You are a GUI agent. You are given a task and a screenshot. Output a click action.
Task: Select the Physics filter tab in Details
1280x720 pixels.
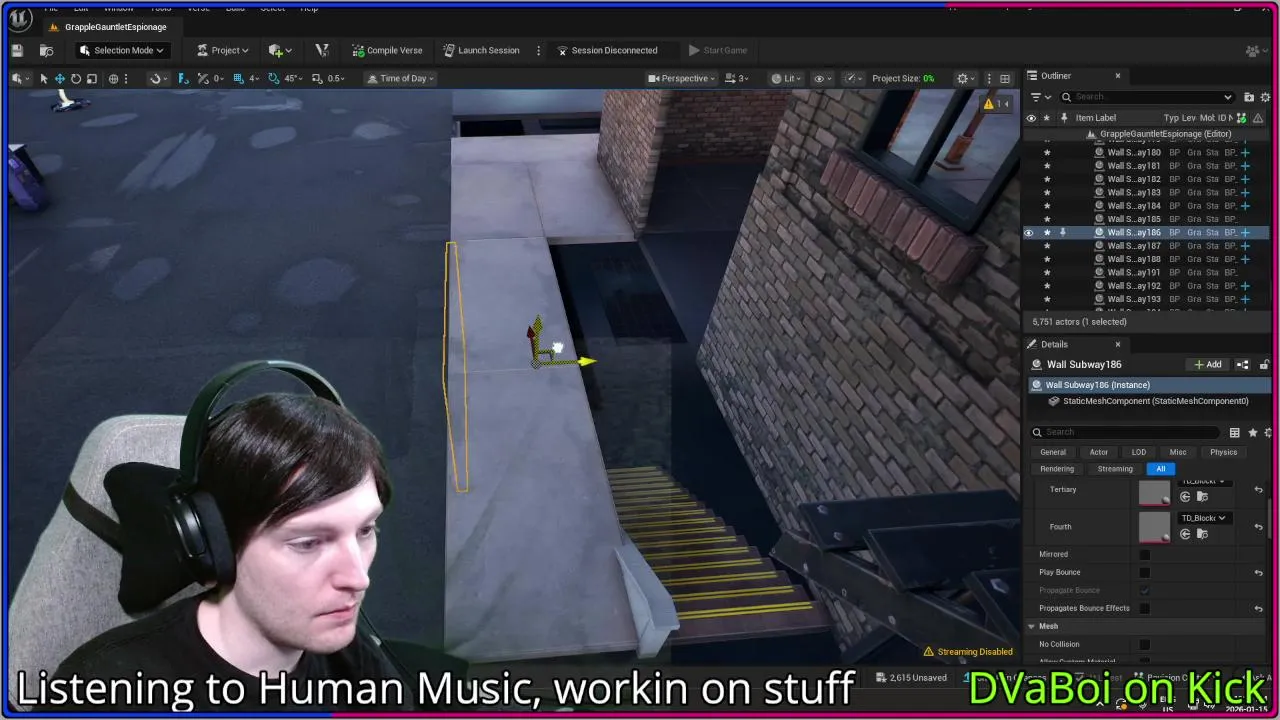point(1223,452)
